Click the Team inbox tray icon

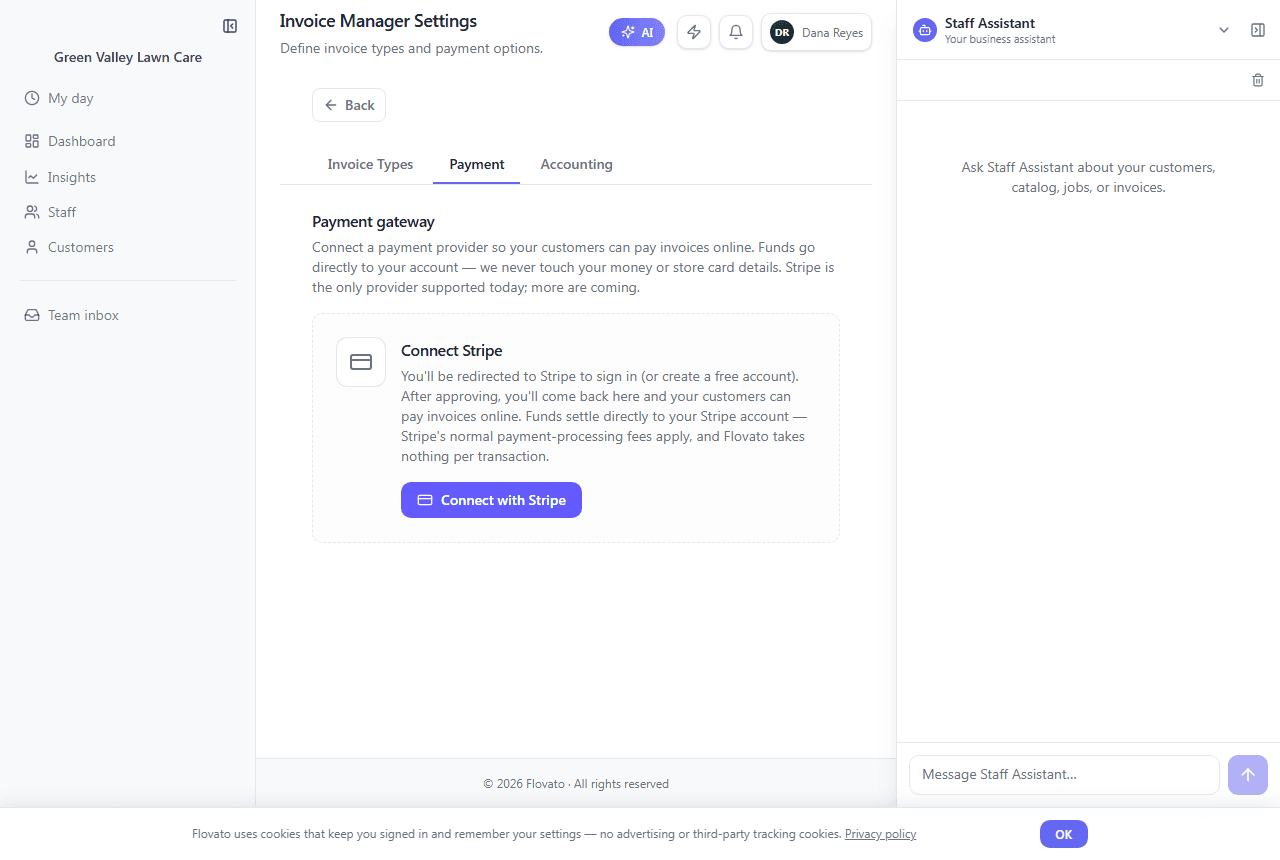(x=32, y=315)
